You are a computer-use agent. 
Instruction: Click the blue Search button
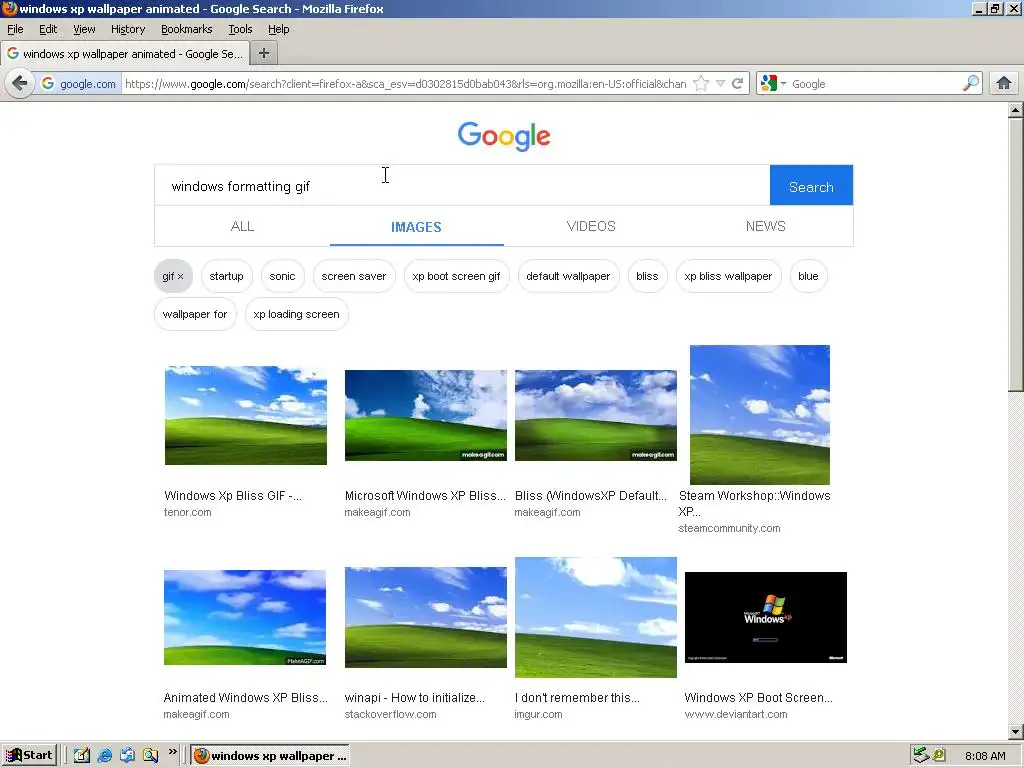tap(811, 185)
